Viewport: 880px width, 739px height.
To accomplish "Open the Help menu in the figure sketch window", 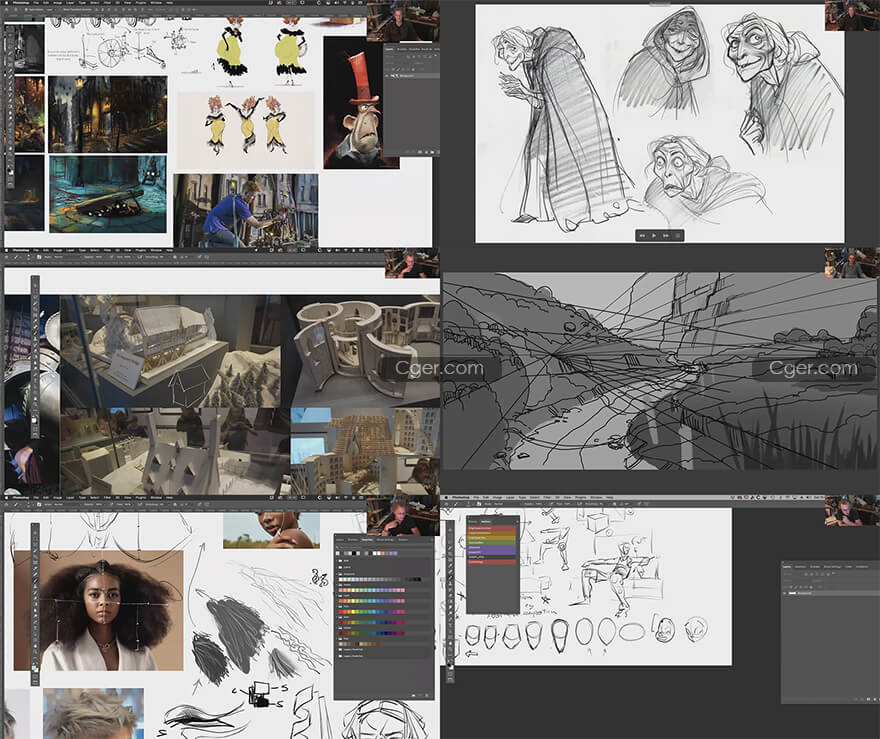I will [609, 497].
